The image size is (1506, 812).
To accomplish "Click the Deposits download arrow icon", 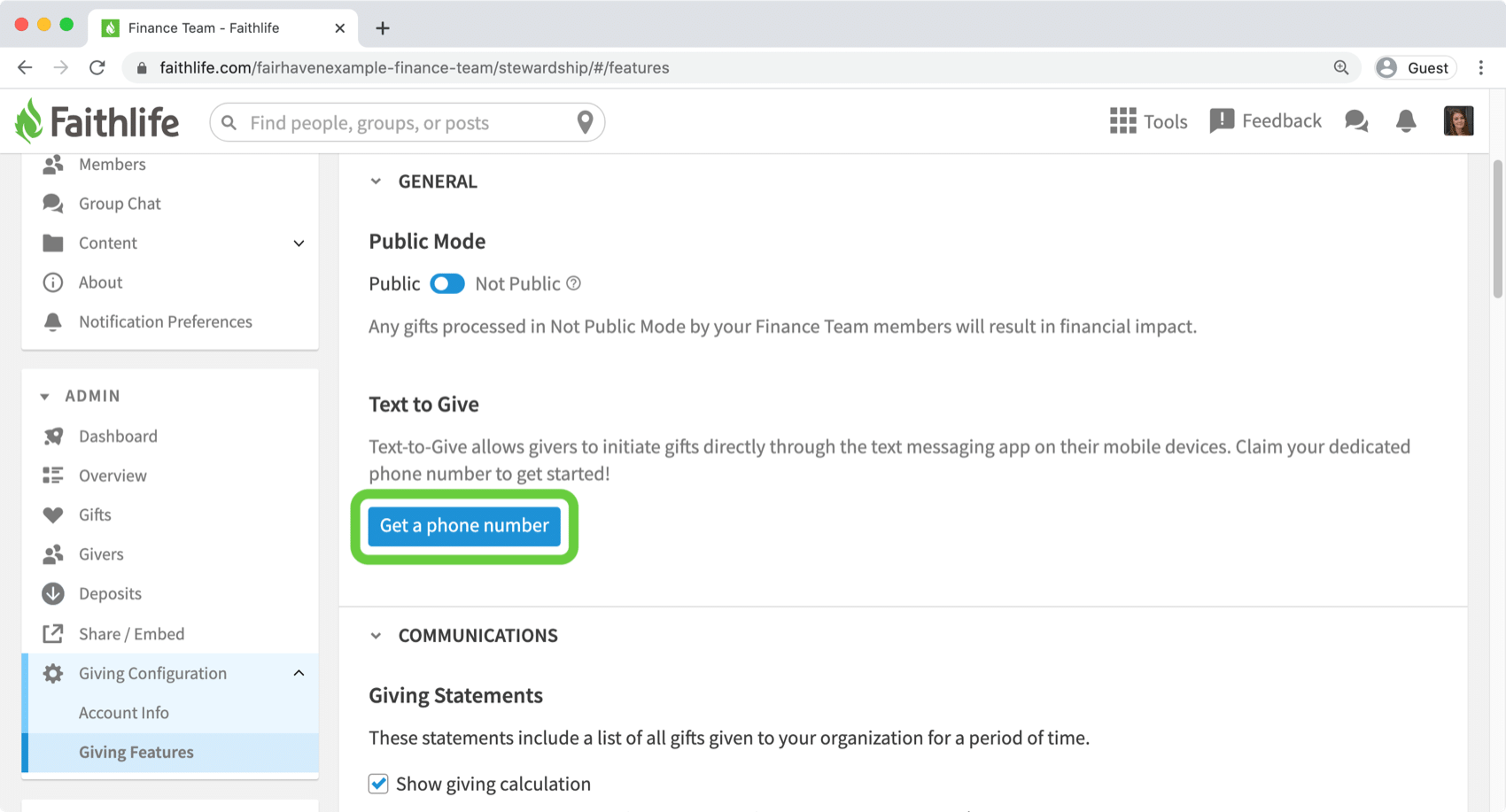I will 53,593.
